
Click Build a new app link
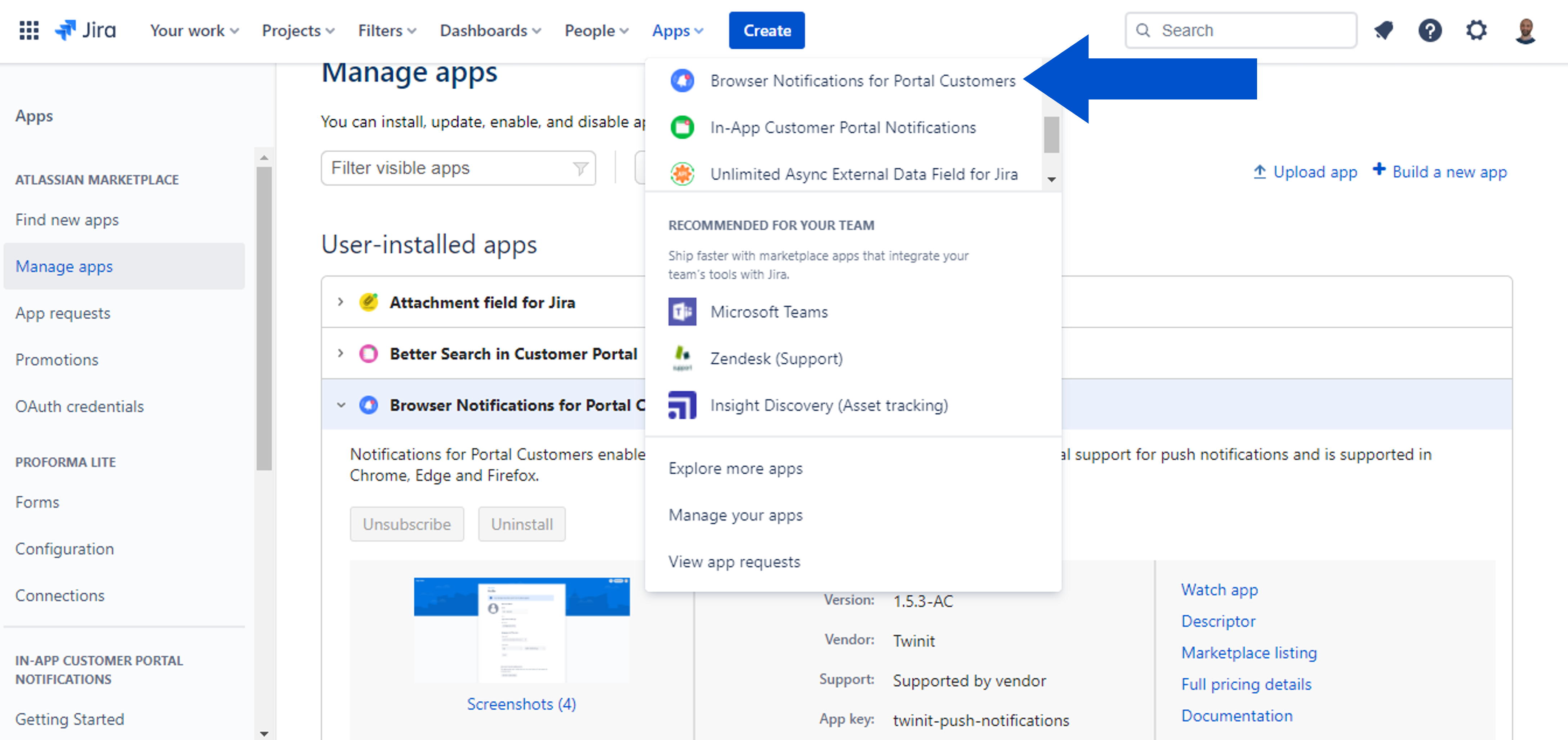[1440, 172]
